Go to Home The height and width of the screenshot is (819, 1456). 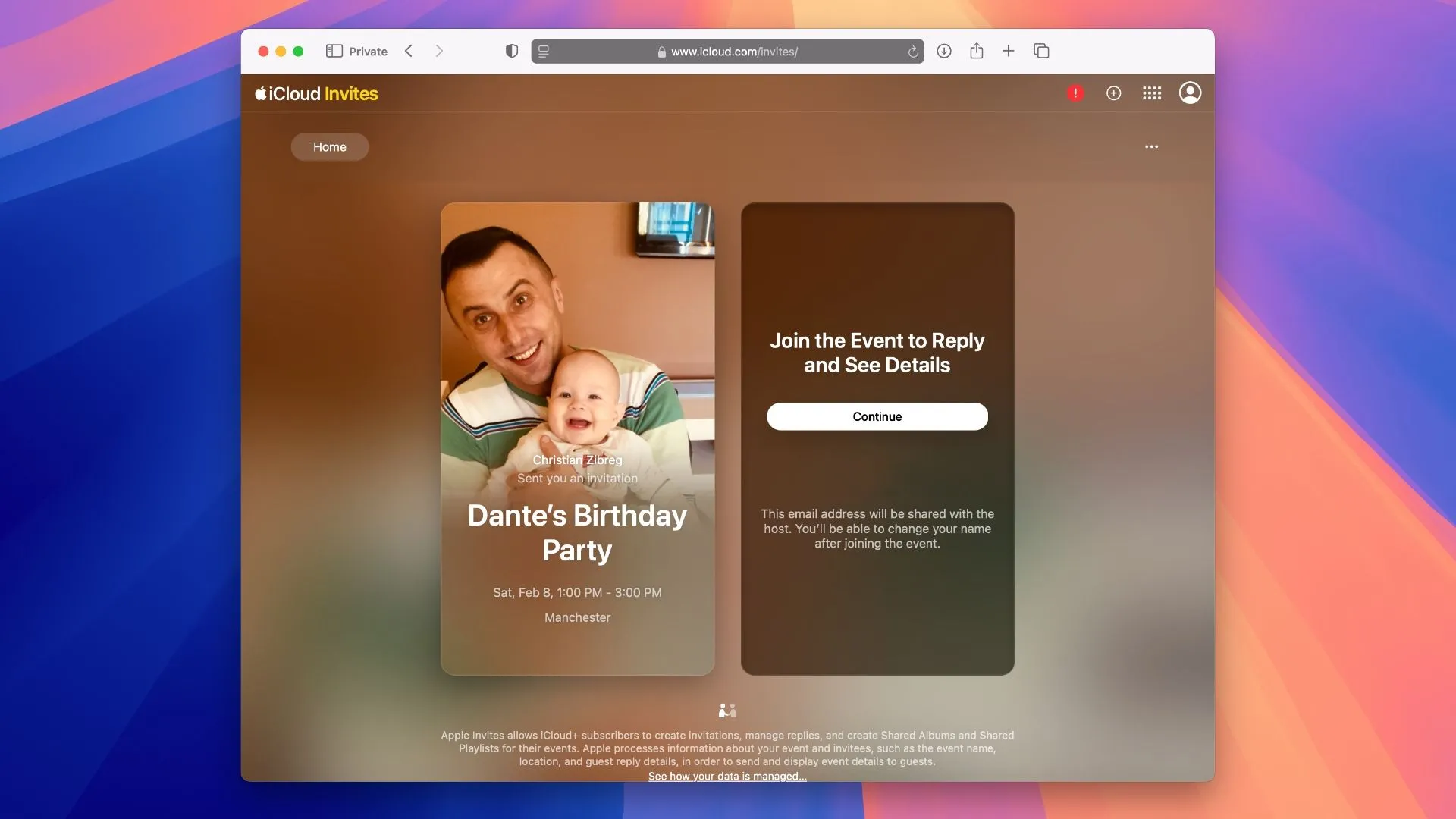(330, 147)
